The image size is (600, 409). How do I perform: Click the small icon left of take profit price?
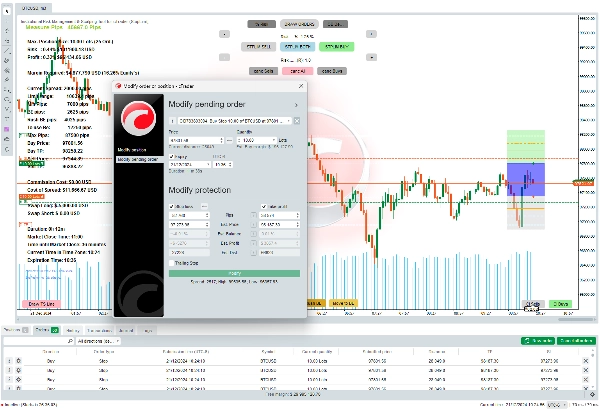pyautogui.click(x=253, y=225)
